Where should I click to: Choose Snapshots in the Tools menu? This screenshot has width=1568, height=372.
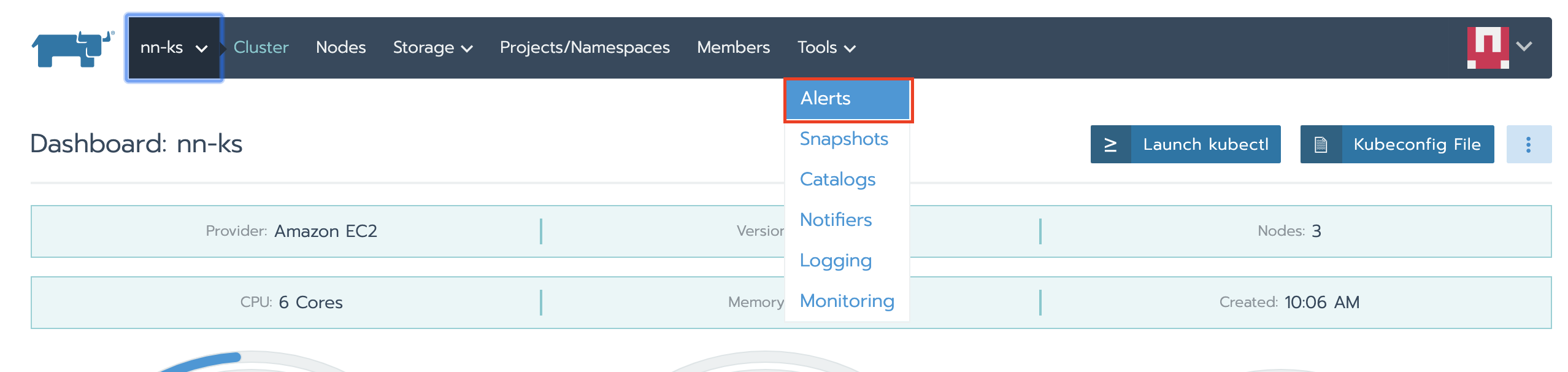[844, 139]
